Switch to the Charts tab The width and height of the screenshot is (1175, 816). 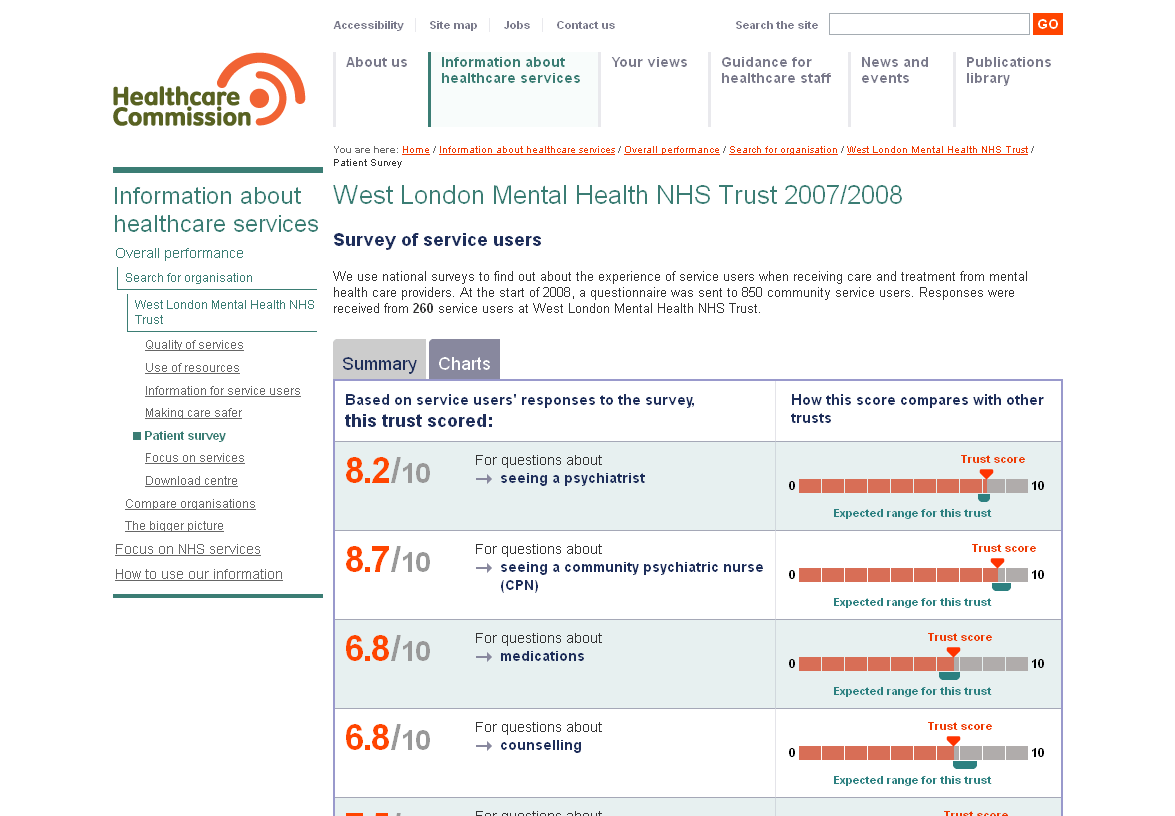pyautogui.click(x=464, y=363)
